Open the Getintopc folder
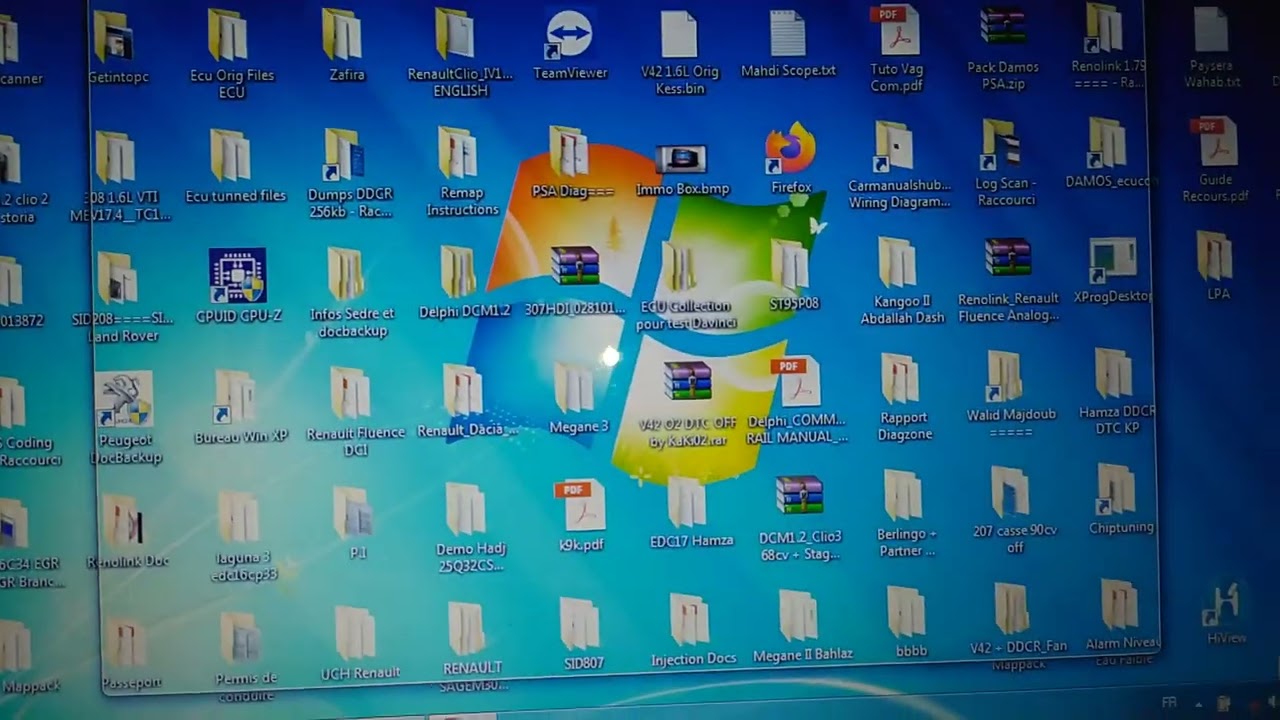 coord(117,36)
